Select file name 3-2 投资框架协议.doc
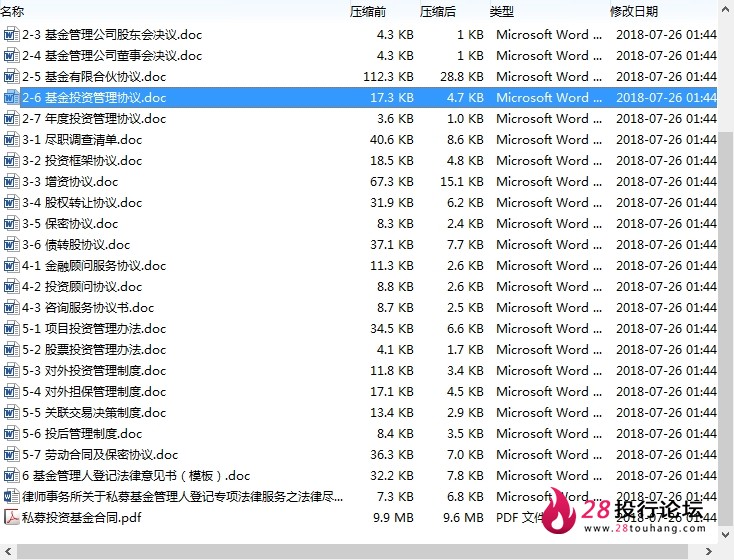The width and height of the screenshot is (734, 560). coord(82,161)
